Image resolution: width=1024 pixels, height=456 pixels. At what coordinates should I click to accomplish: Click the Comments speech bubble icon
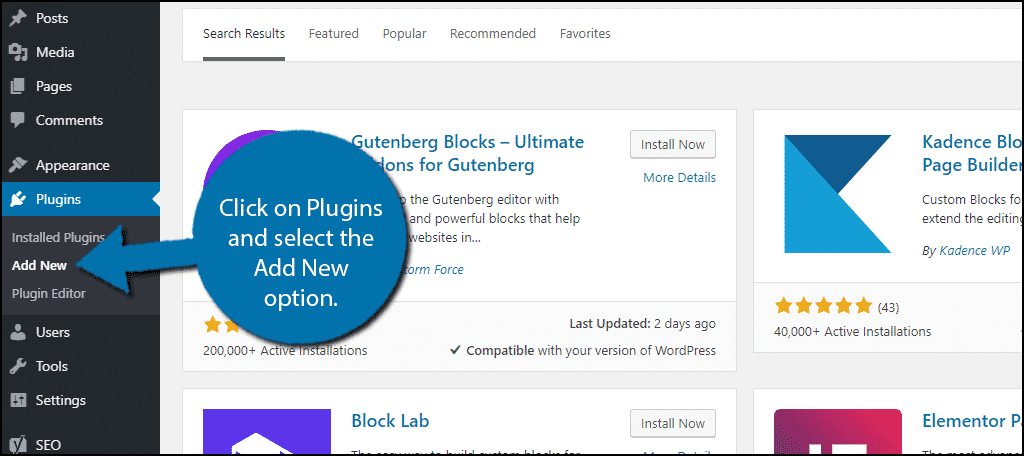click(18, 120)
